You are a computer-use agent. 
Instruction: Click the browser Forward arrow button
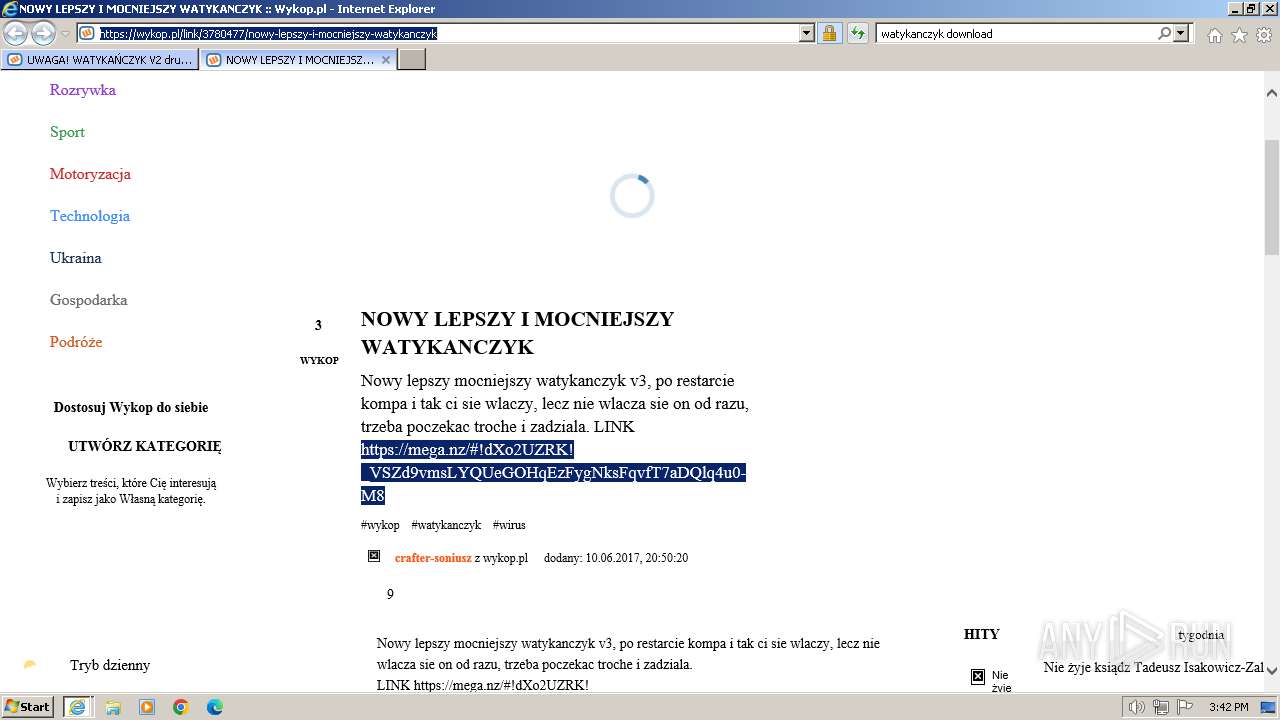coord(43,34)
